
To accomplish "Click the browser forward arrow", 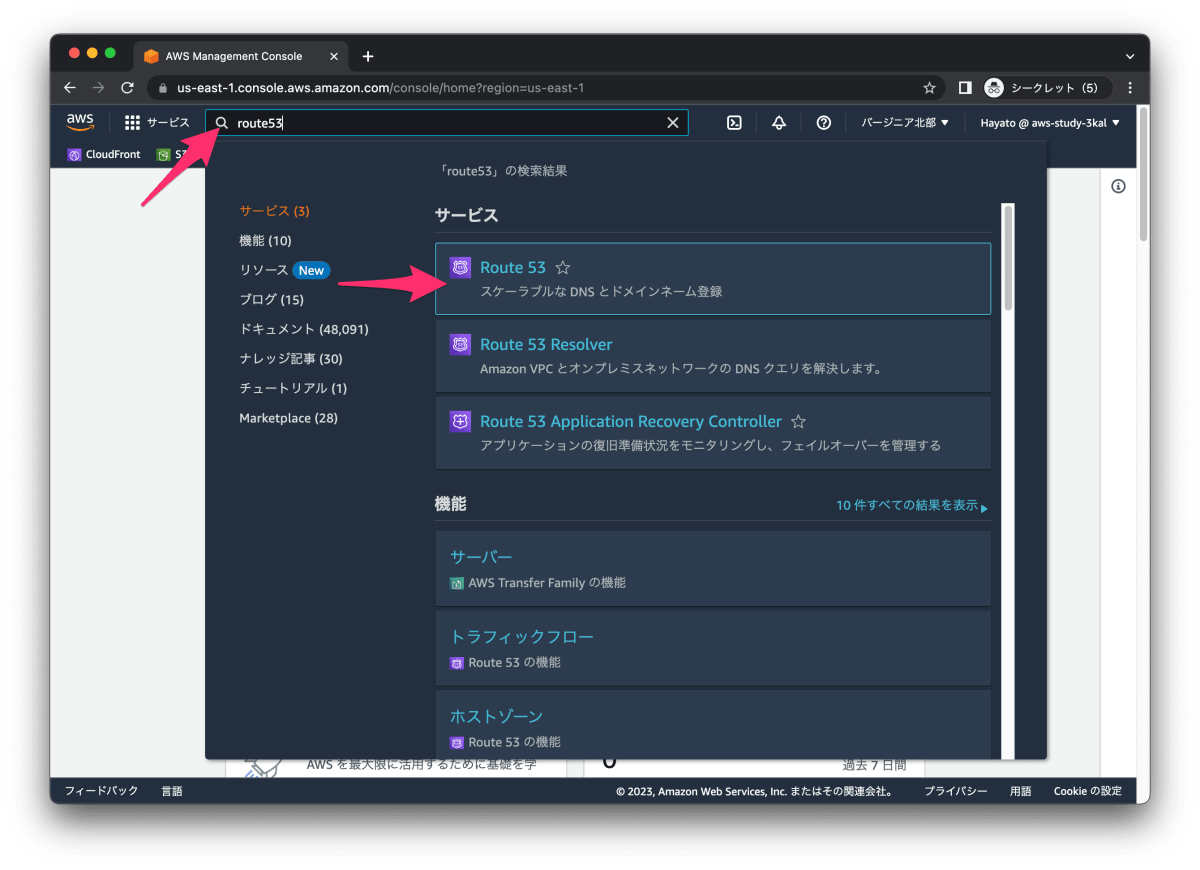I will point(98,88).
